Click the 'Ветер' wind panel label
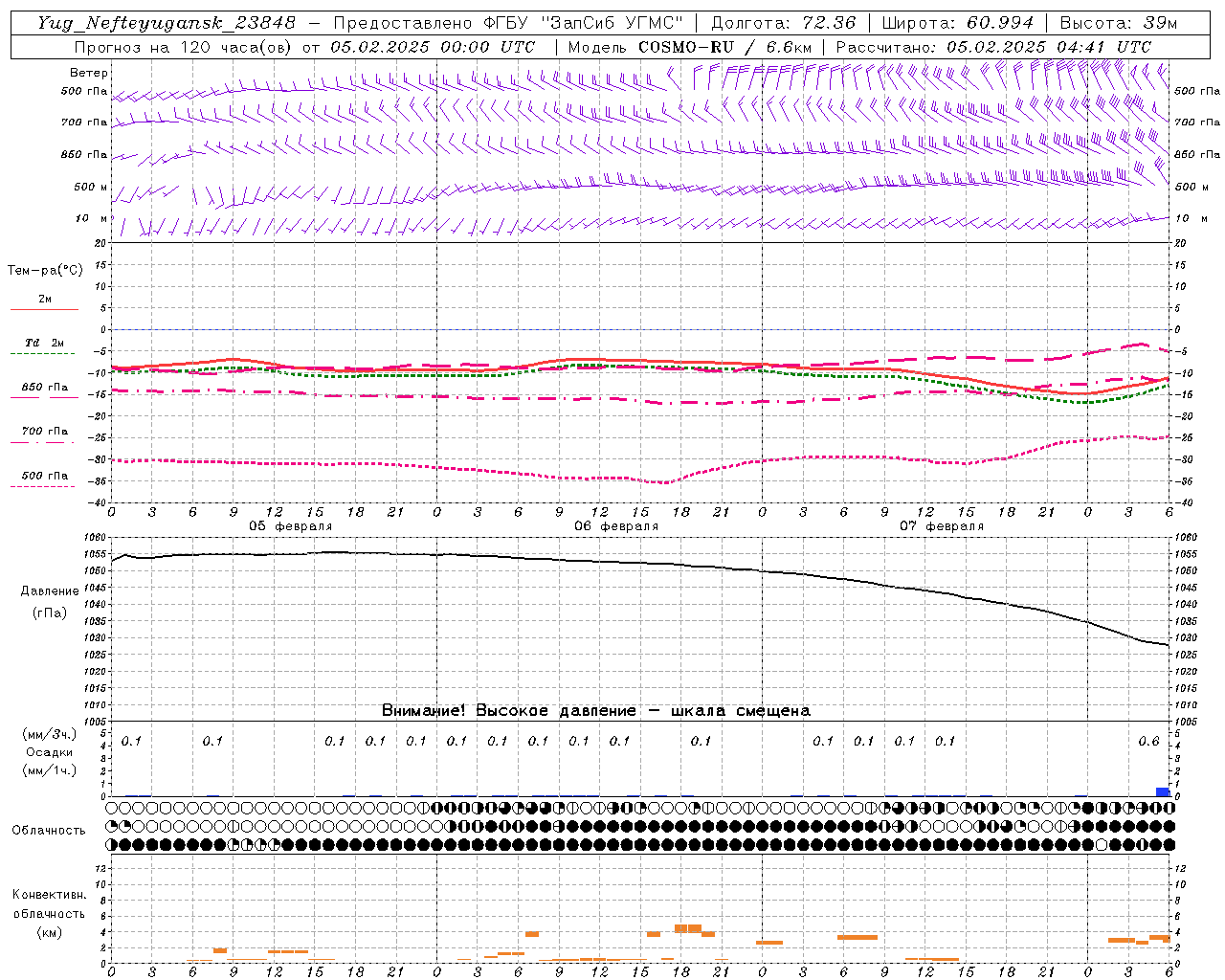The height and width of the screenshot is (980, 1225). (x=89, y=73)
